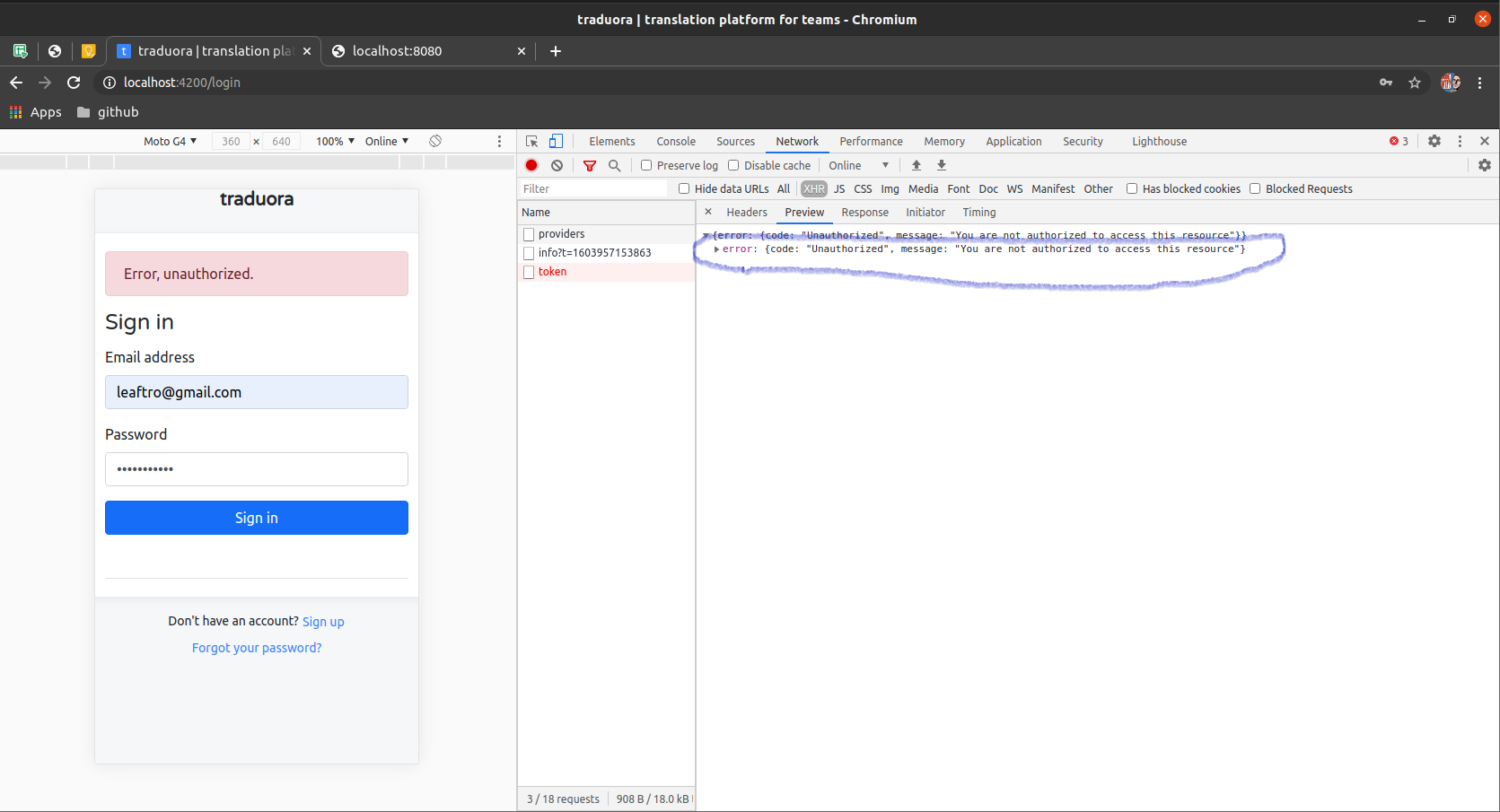The image size is (1500, 812).
Task: Click the browser forward arrow
Action: point(45,83)
